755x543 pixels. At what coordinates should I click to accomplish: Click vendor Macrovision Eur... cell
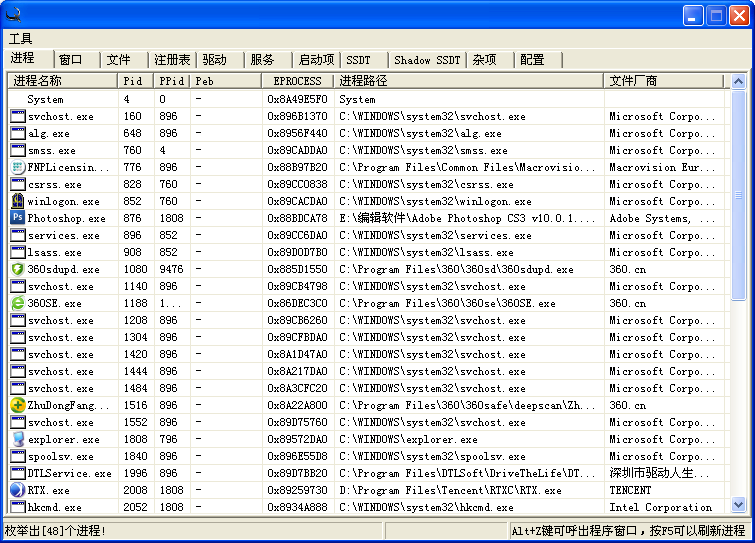tap(662, 167)
